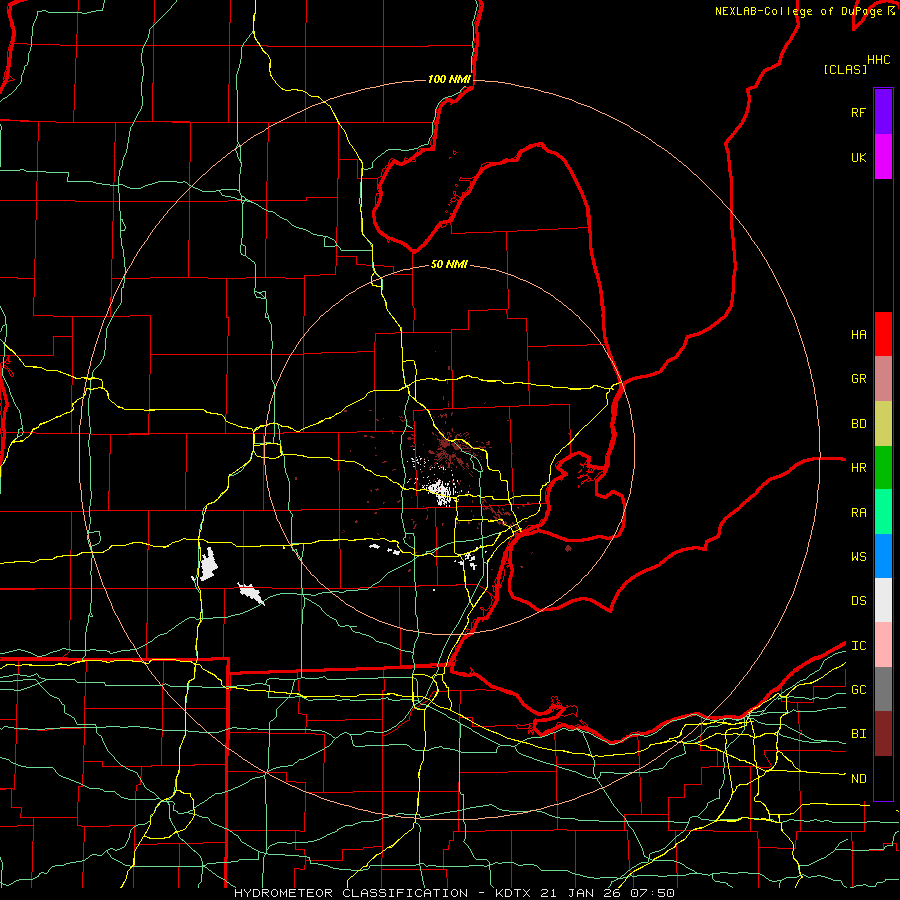Select the GC gray legend swatch
The height and width of the screenshot is (900, 900).
coord(883,689)
